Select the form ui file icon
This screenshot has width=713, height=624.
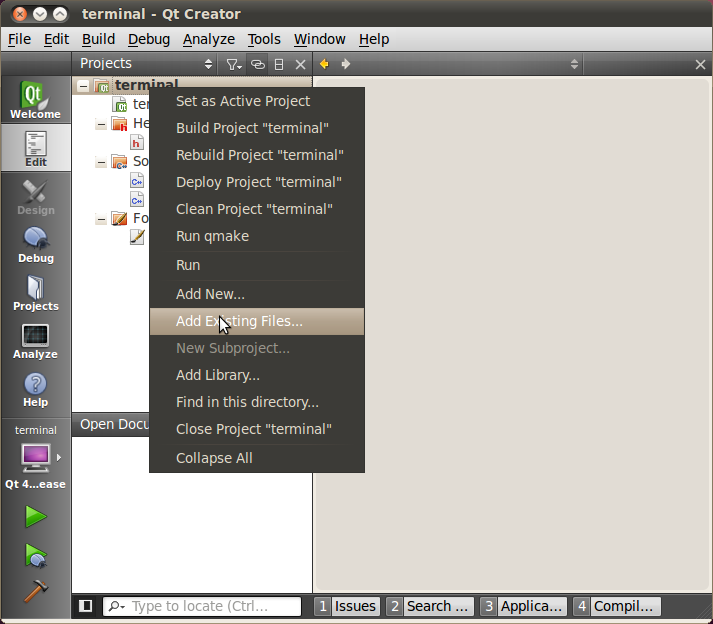pyautogui.click(x=137, y=237)
